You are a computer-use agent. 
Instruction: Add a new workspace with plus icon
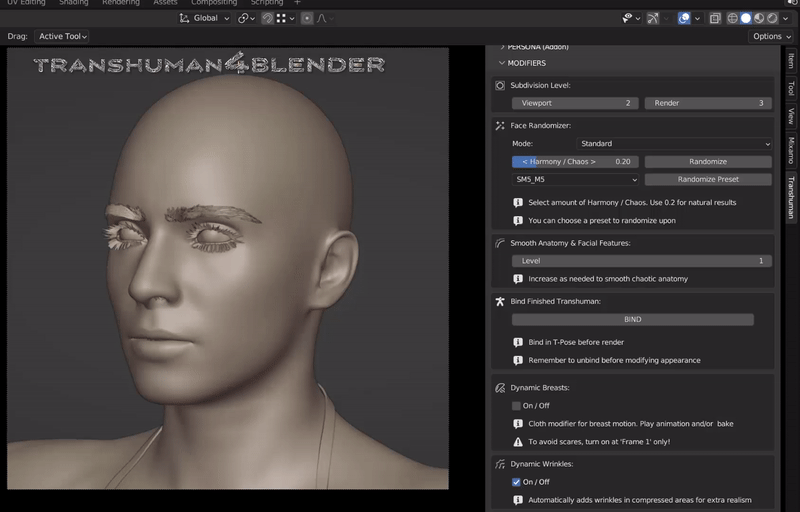click(x=297, y=3)
